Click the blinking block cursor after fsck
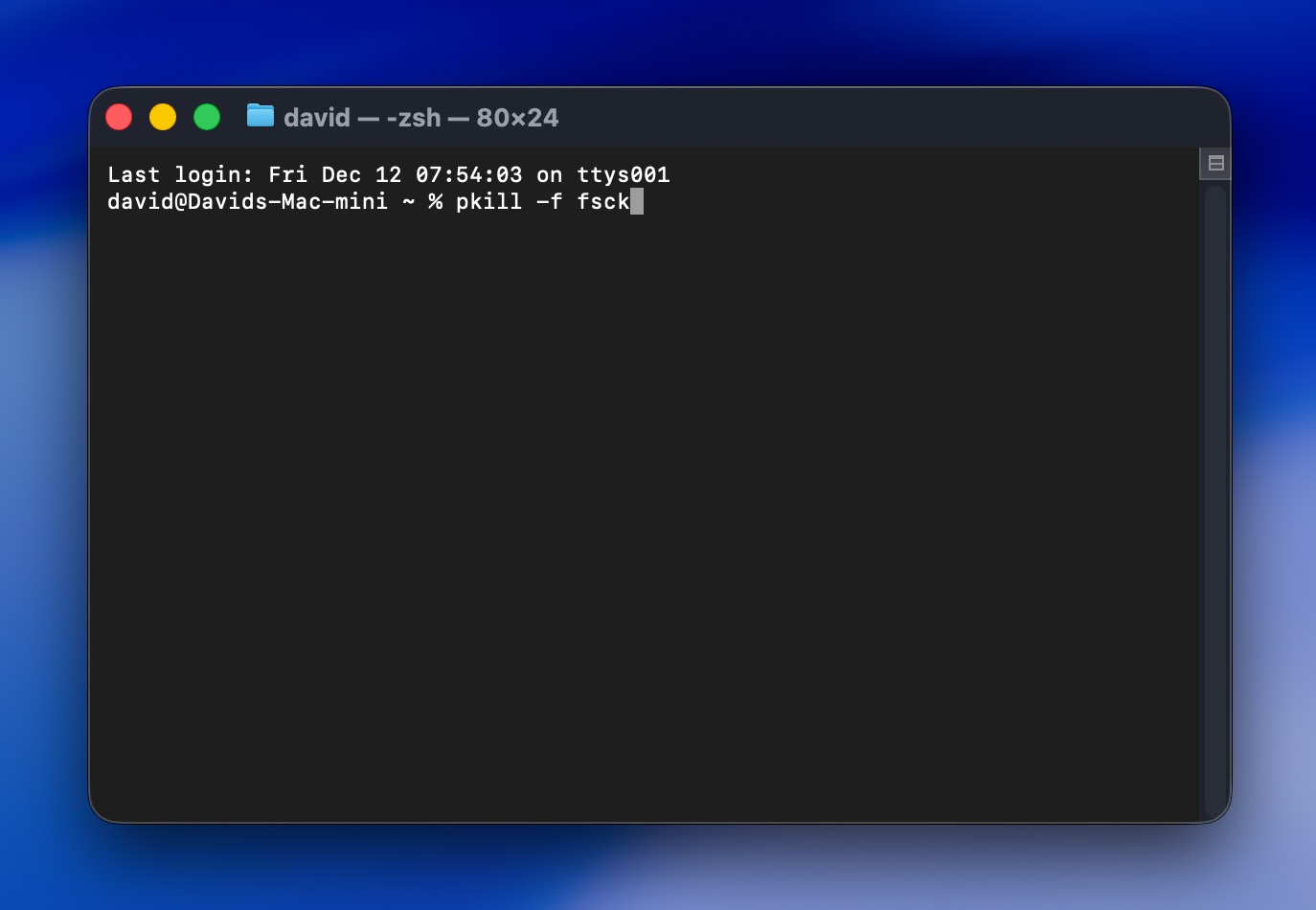 (x=637, y=202)
